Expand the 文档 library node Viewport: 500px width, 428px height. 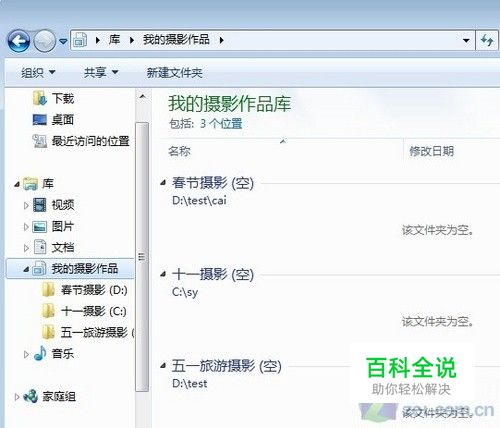pos(26,248)
